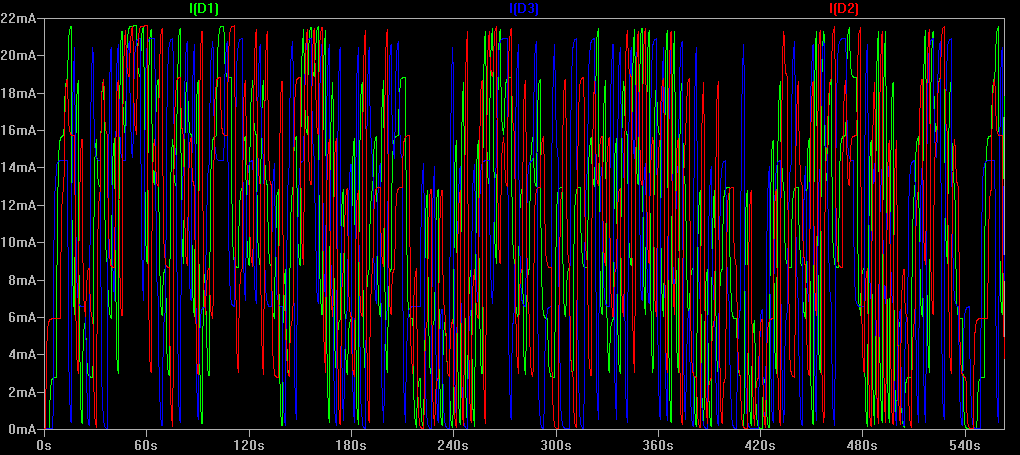Image resolution: width=1020 pixels, height=455 pixels.
Task: Click the 18mA y-axis label
Action: click(18, 93)
